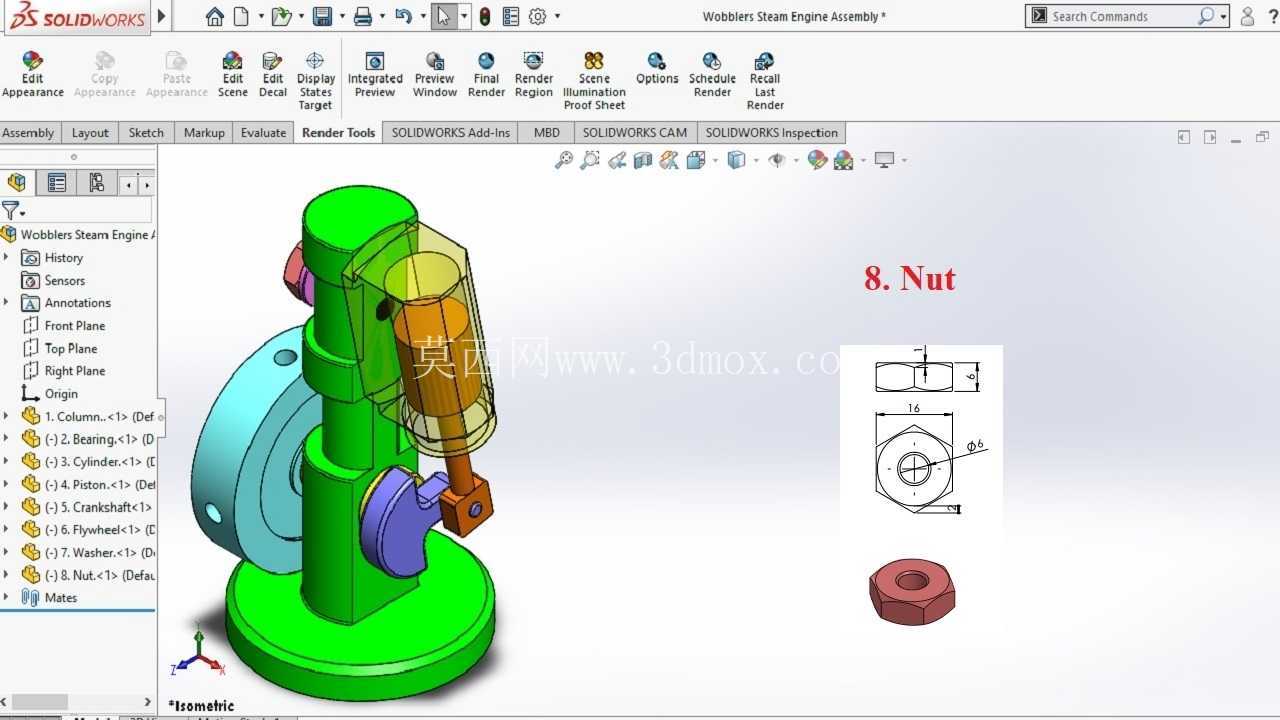Screen dimensions: 1280x720
Task: Expand the 1. Column component
Action: pyautogui.click(x=6, y=416)
